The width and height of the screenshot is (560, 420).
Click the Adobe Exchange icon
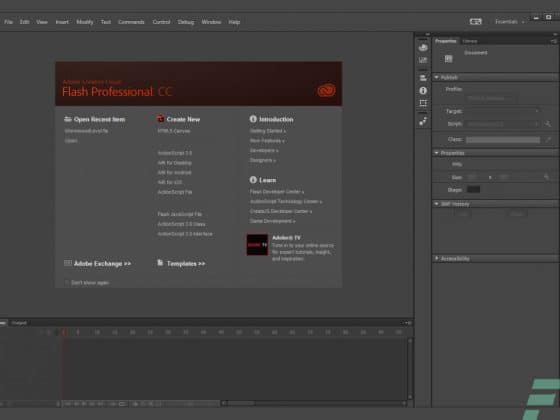pyautogui.click(x=68, y=263)
